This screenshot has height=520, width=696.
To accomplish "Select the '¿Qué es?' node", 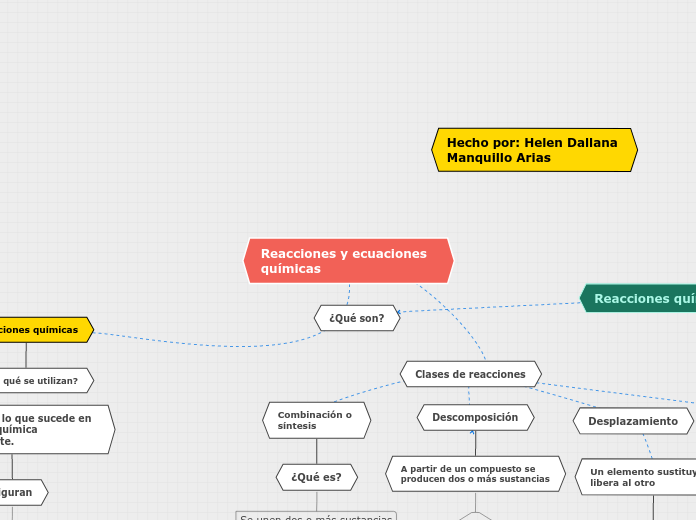I will [316, 477].
